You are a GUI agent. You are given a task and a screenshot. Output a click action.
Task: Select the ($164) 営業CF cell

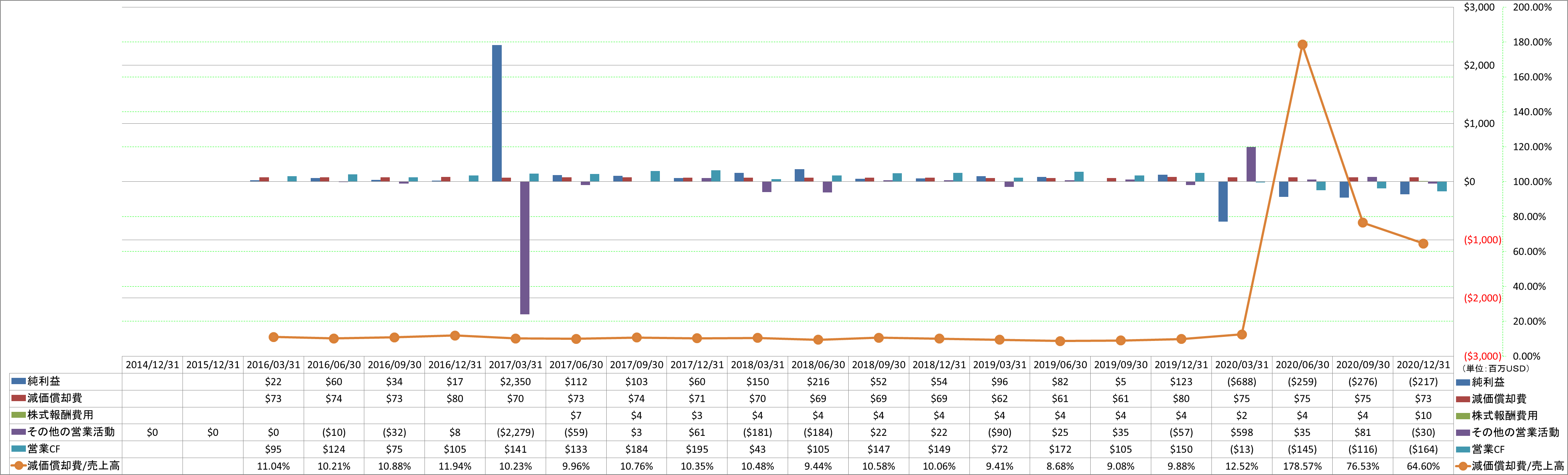(x=1423, y=450)
